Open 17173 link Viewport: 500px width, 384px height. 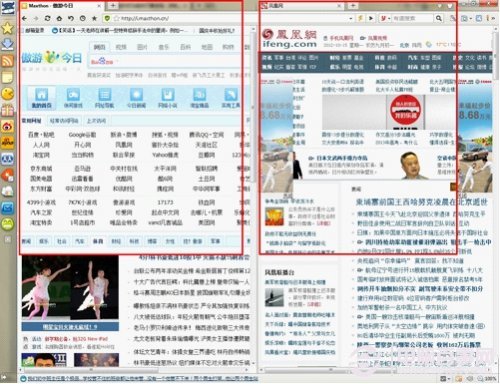coord(165,202)
